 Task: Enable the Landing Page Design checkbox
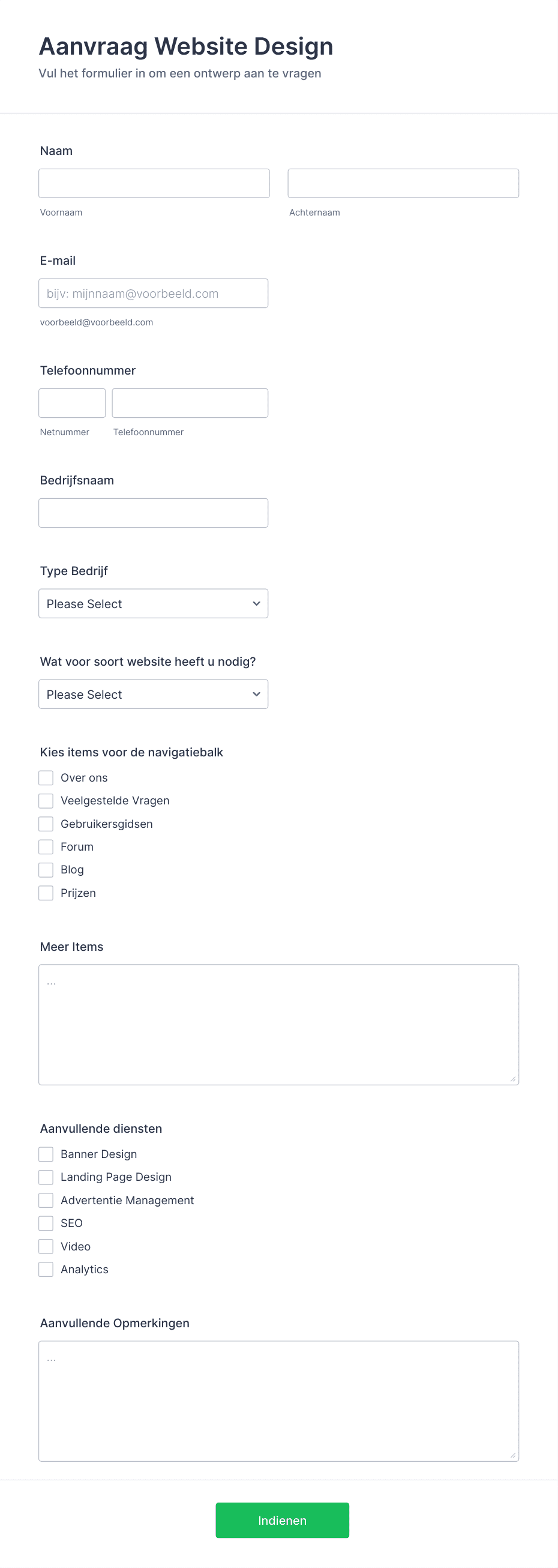coord(46,1177)
